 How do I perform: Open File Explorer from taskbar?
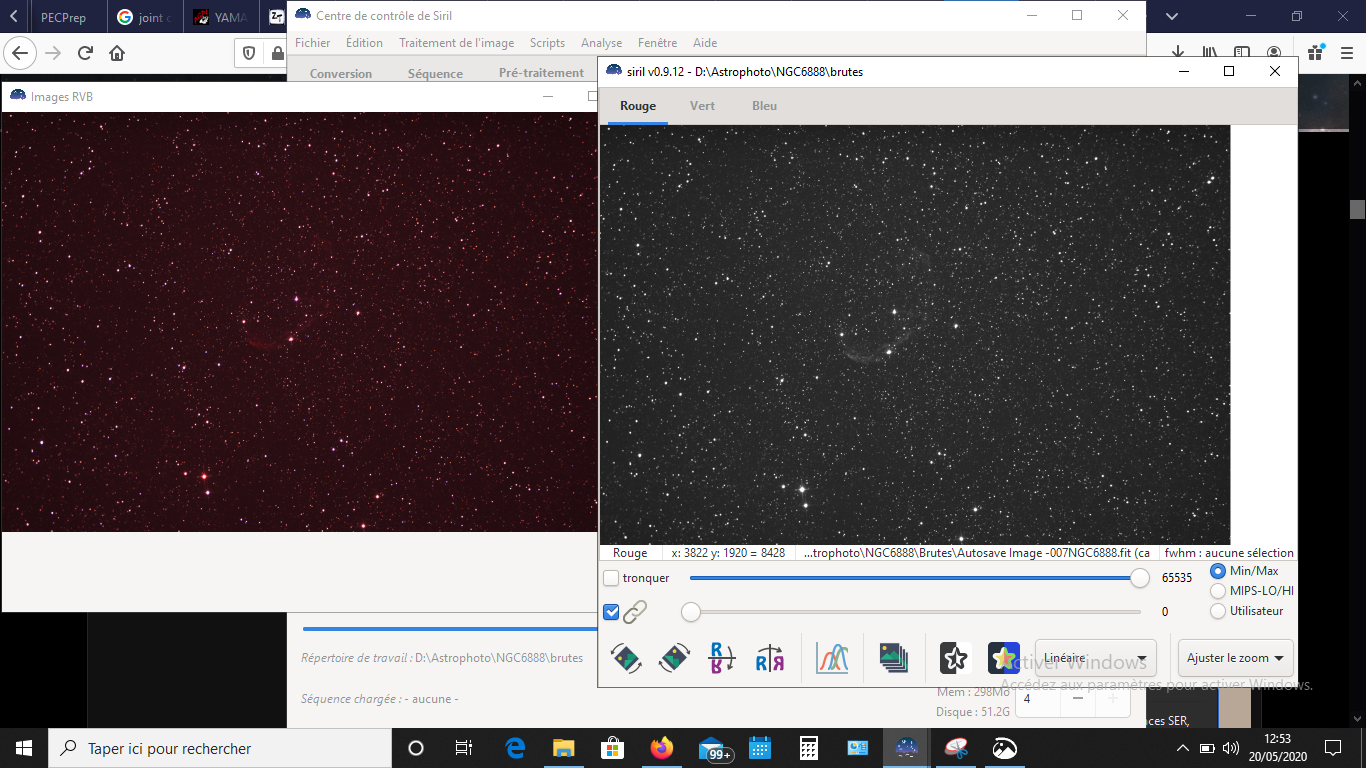click(563, 748)
